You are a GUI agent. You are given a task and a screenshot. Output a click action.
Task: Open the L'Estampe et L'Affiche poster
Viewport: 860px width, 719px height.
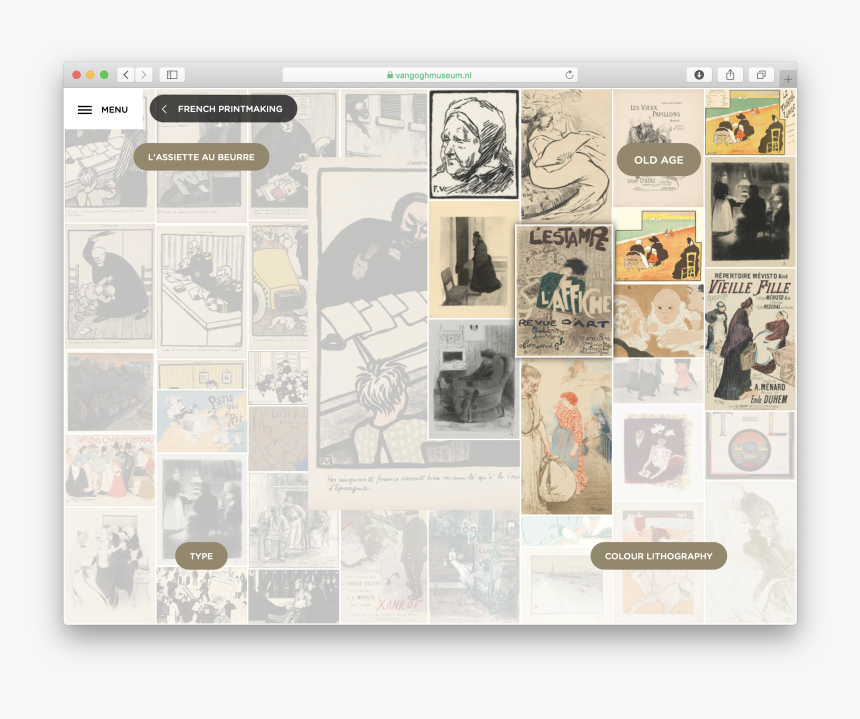[x=564, y=291]
